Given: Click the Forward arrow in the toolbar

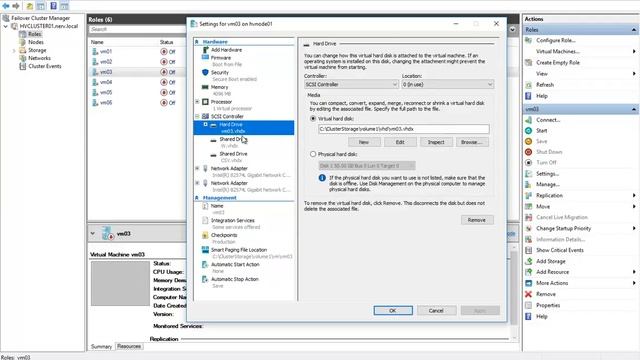Looking at the screenshot, I should click(16, 6).
